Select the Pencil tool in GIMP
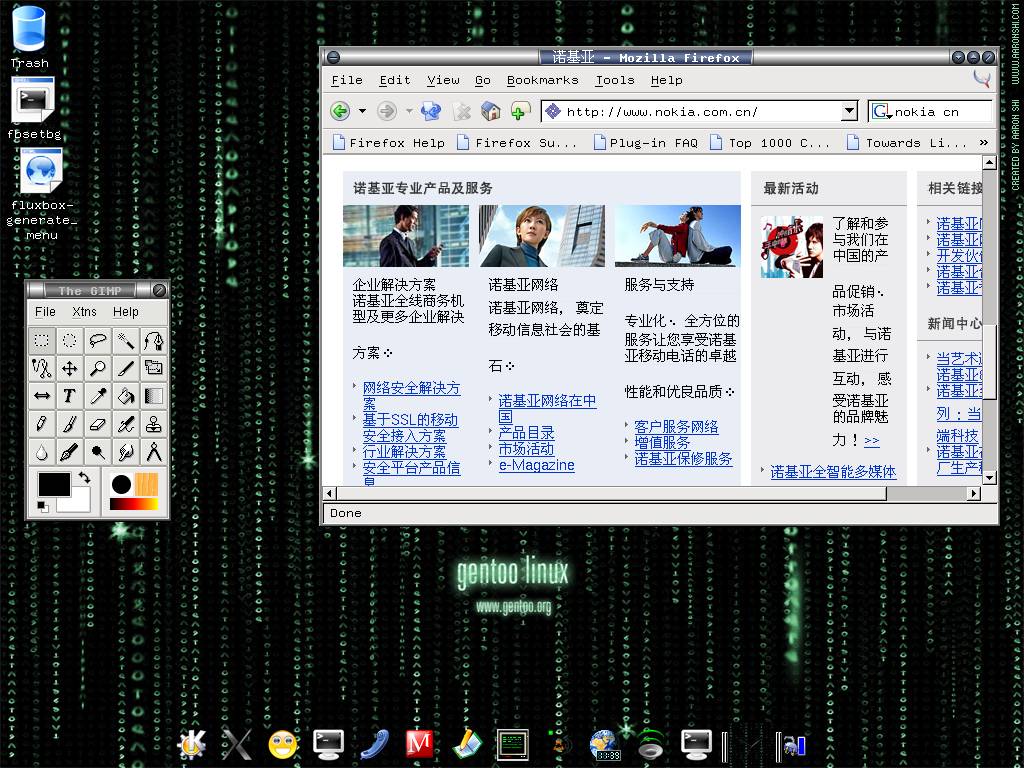 pyautogui.click(x=42, y=424)
